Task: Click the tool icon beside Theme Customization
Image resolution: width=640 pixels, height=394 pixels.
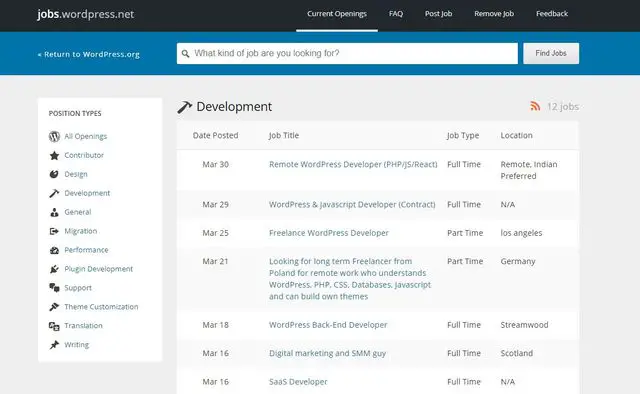Action: pos(54,307)
